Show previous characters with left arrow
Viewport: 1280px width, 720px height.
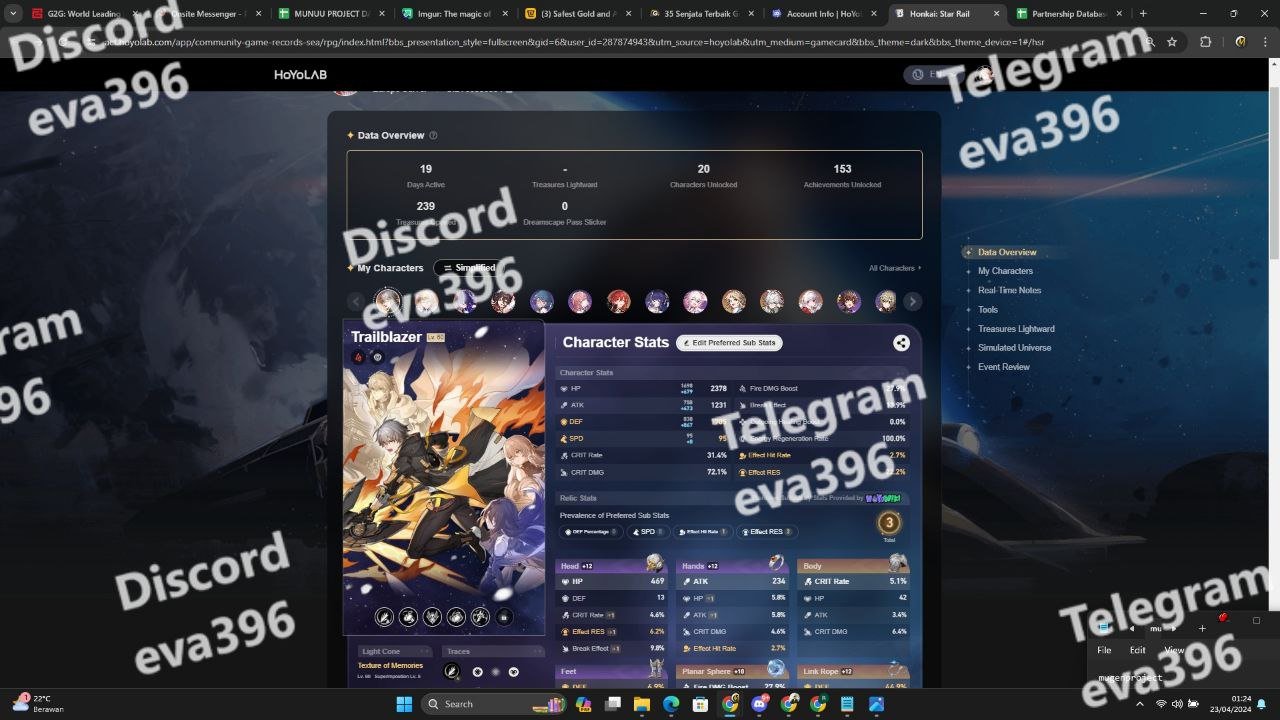[356, 301]
